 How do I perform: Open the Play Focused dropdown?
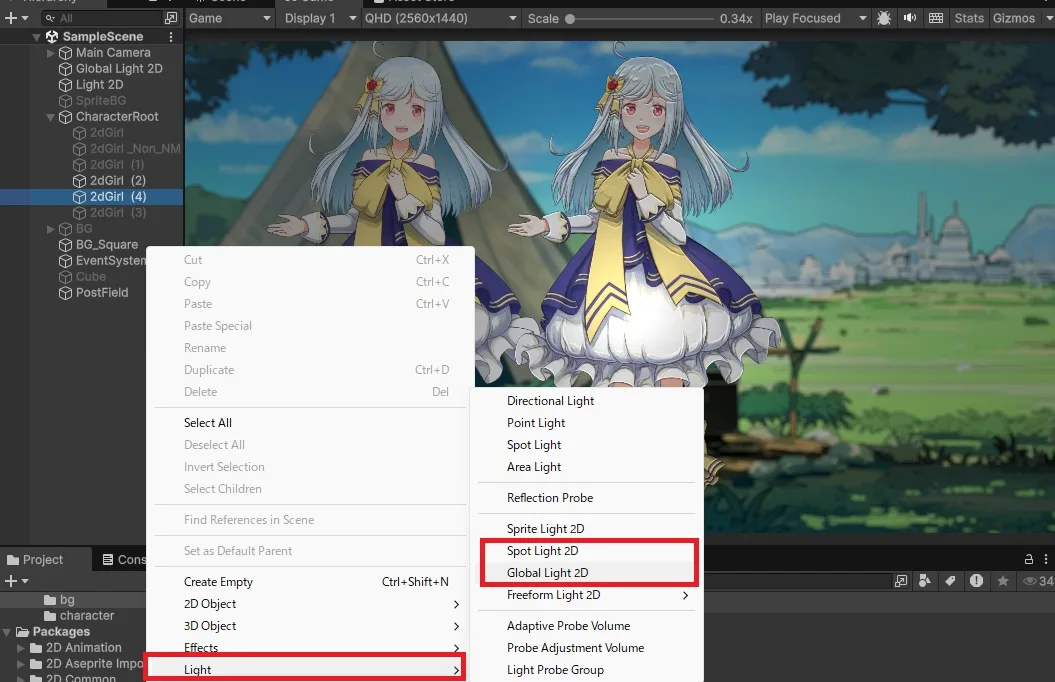click(x=815, y=18)
